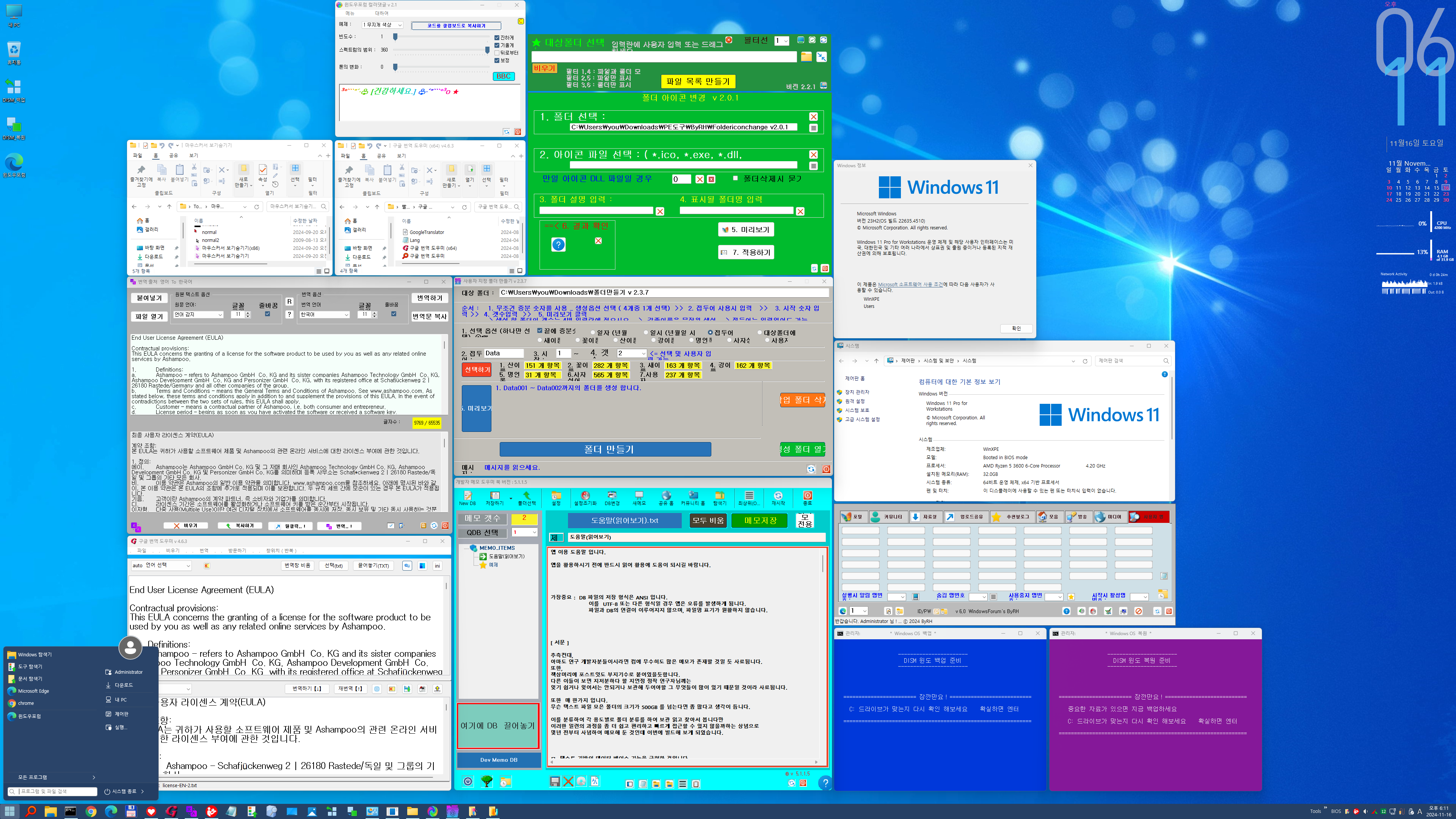This screenshot has height=819, width=1456.
Task: Click 새메모 icon in memo helper toolbar
Action: coord(639,498)
